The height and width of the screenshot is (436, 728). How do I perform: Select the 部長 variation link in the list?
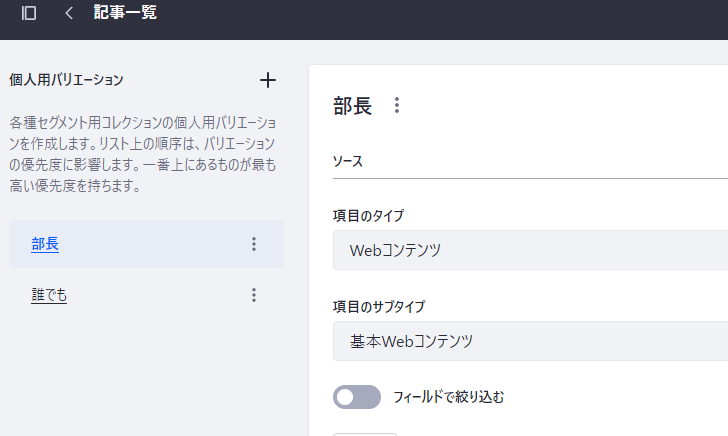(x=45, y=244)
